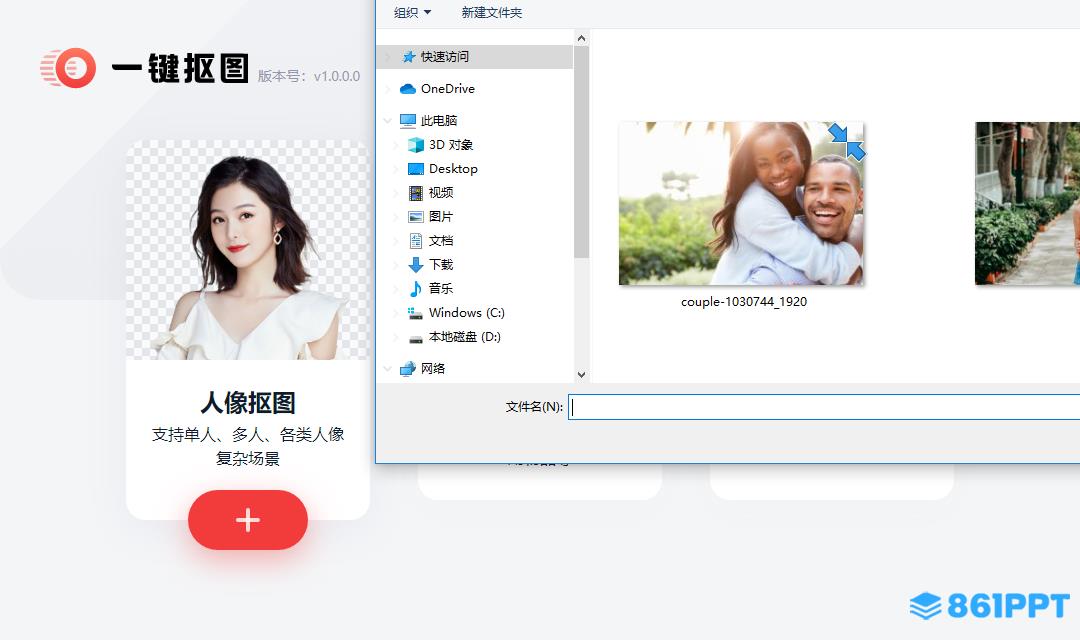Expand the 本地磁盘 (D:) tree node
Viewport: 1080px width, 640px height.
click(x=395, y=337)
